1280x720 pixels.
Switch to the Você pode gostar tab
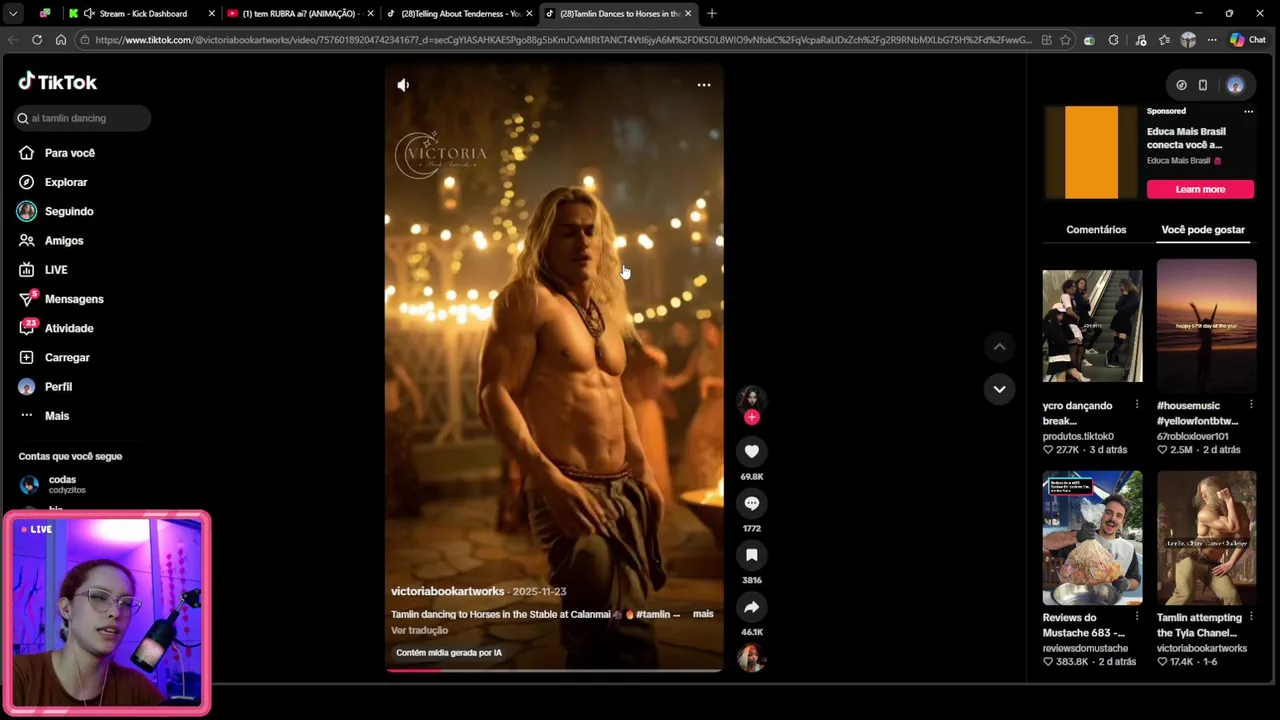(1203, 230)
